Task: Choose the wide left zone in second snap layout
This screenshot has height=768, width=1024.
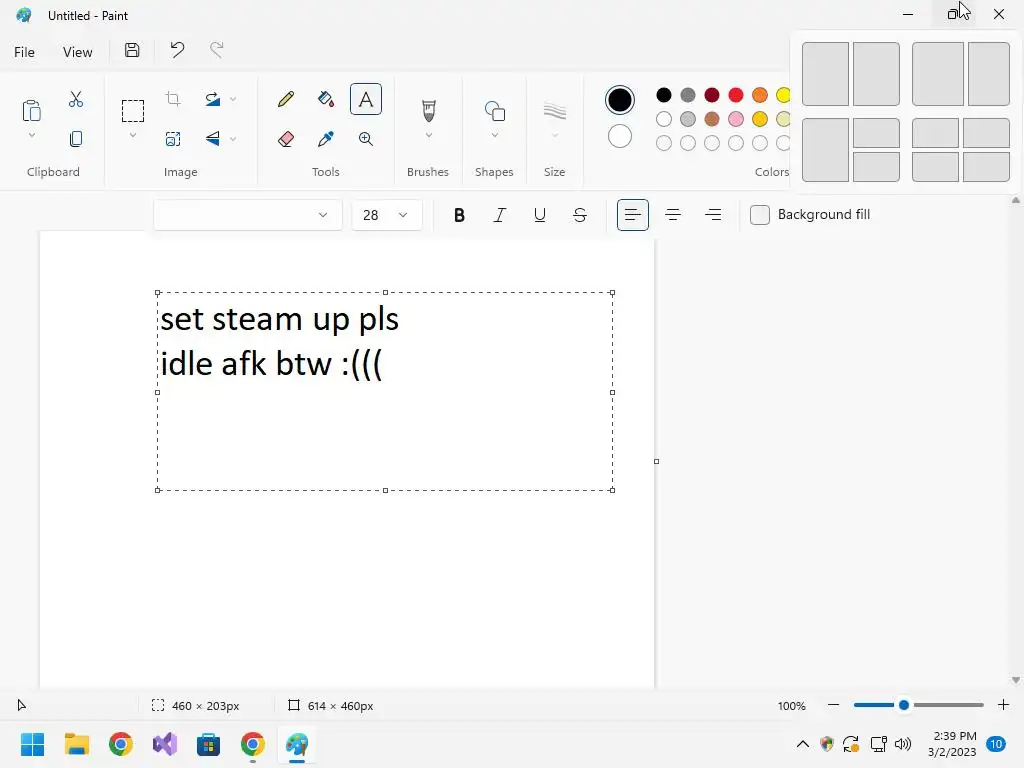Action: (x=938, y=74)
